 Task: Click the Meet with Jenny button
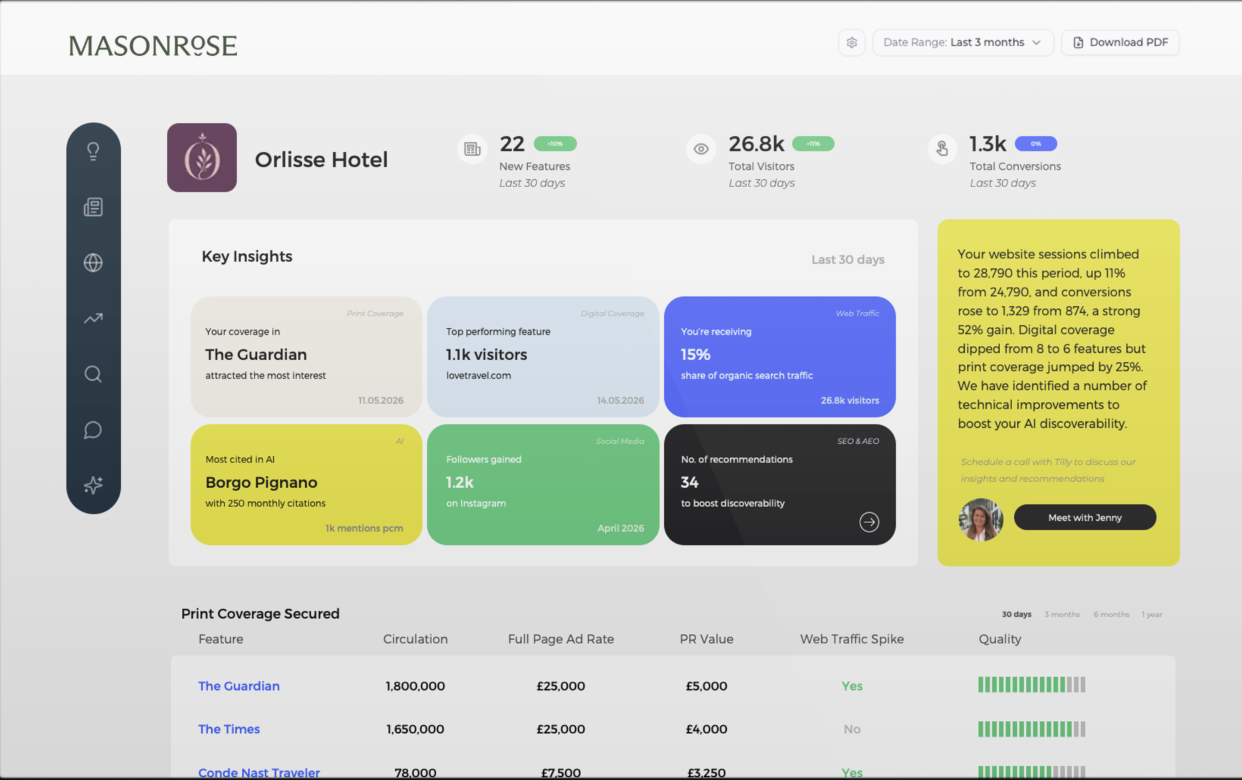[1085, 517]
